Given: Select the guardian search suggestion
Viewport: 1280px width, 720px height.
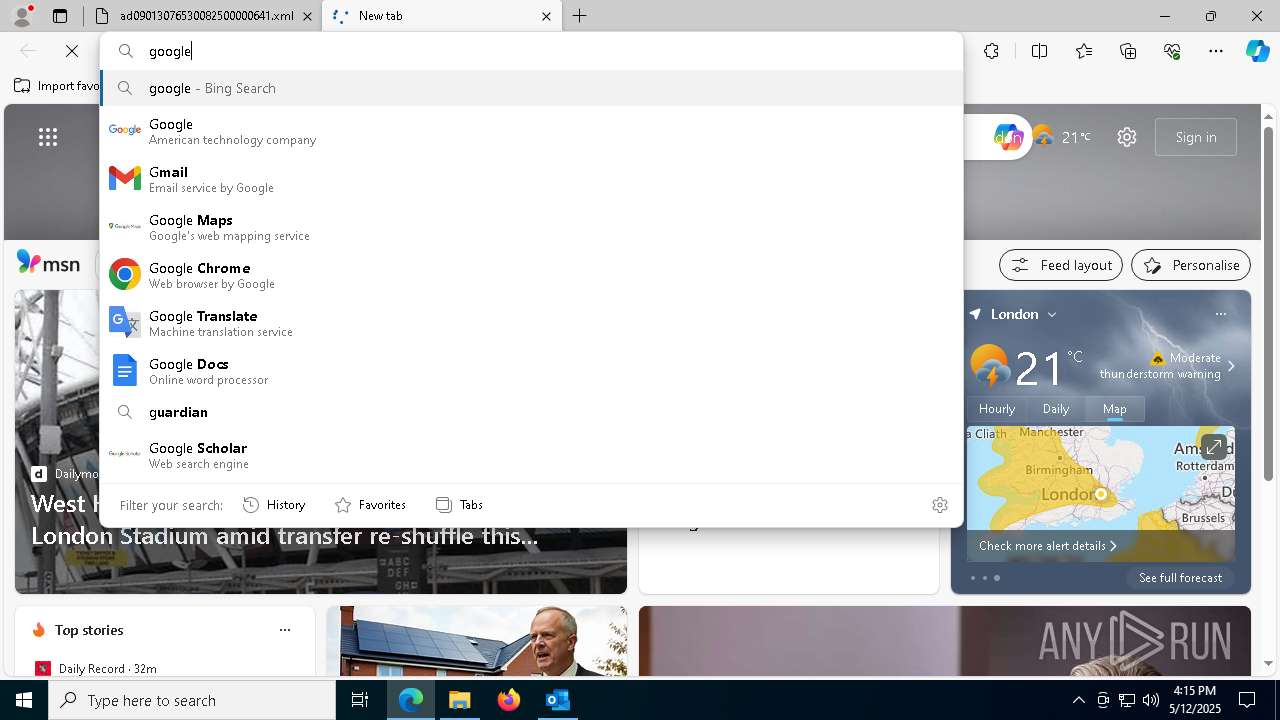Looking at the screenshot, I should pyautogui.click(x=531, y=412).
